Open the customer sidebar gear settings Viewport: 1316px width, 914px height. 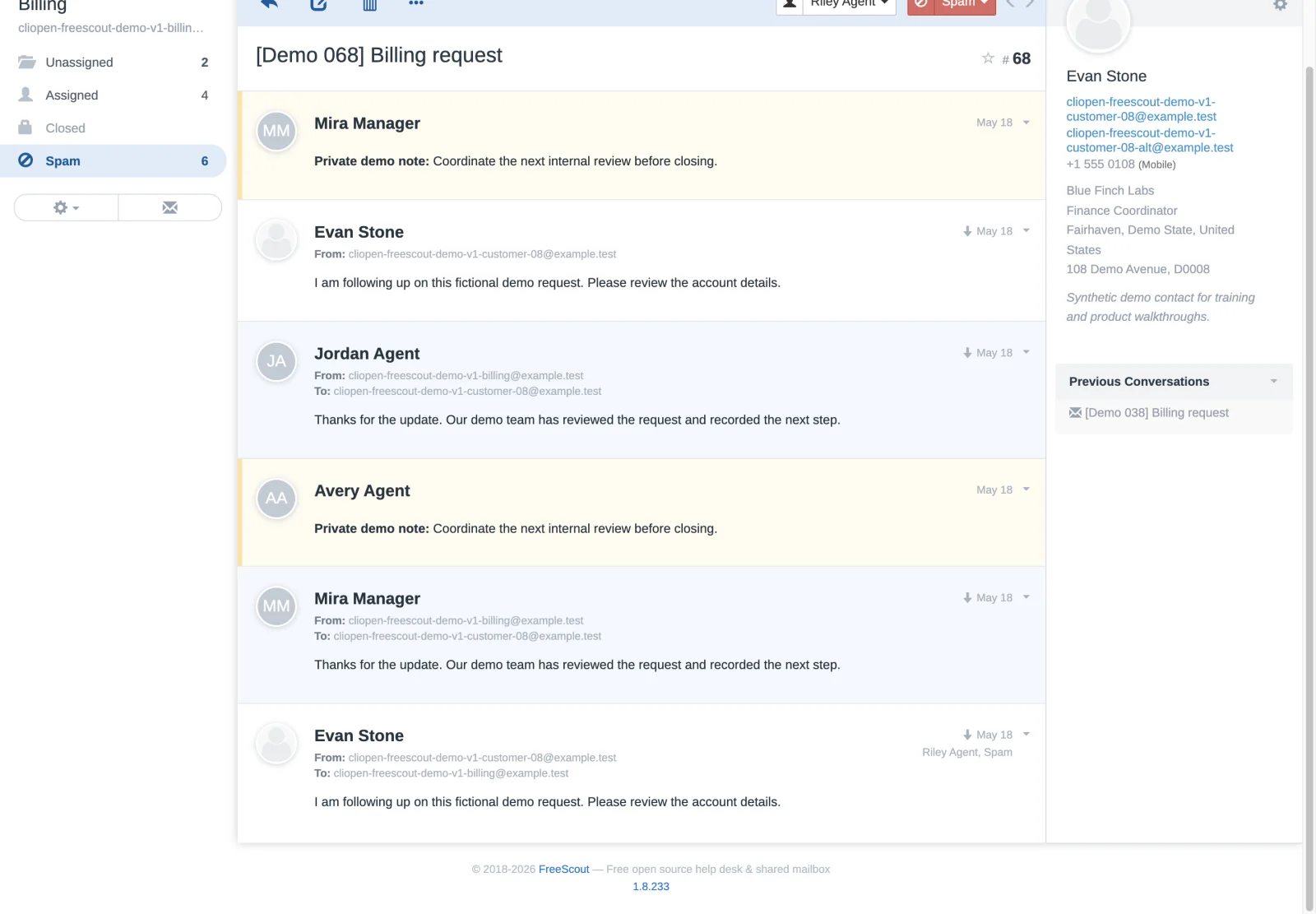pyautogui.click(x=1280, y=5)
